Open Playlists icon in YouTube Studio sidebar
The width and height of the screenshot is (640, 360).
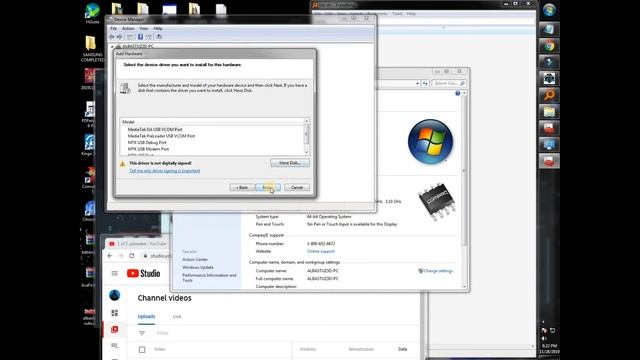tap(115, 346)
